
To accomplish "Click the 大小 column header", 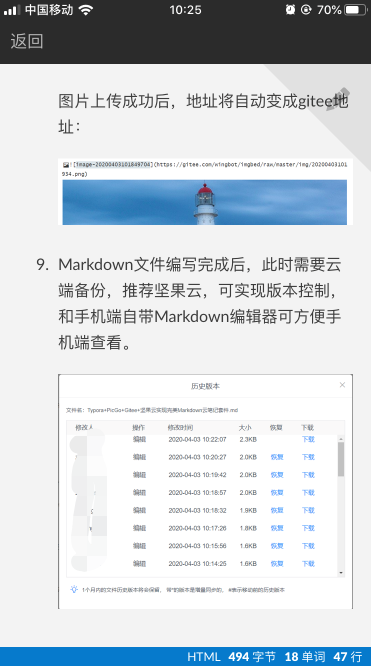I will pyautogui.click(x=245, y=428).
